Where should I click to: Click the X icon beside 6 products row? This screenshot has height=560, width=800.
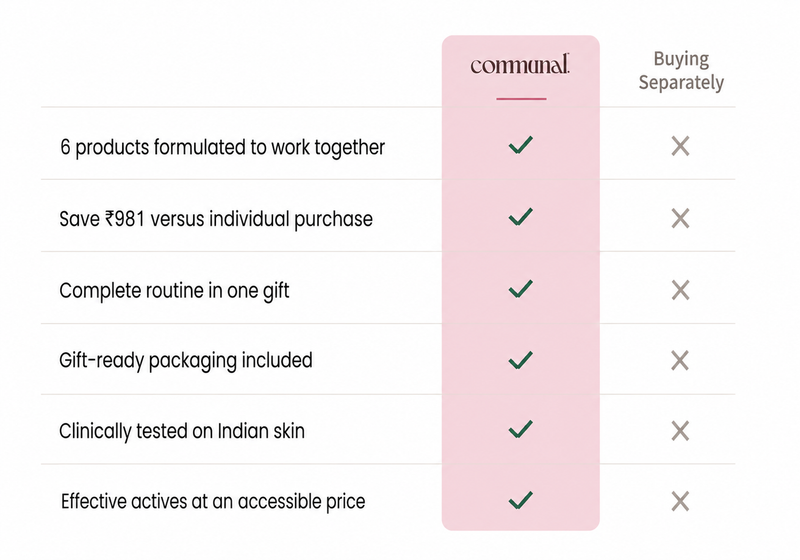[x=681, y=146]
